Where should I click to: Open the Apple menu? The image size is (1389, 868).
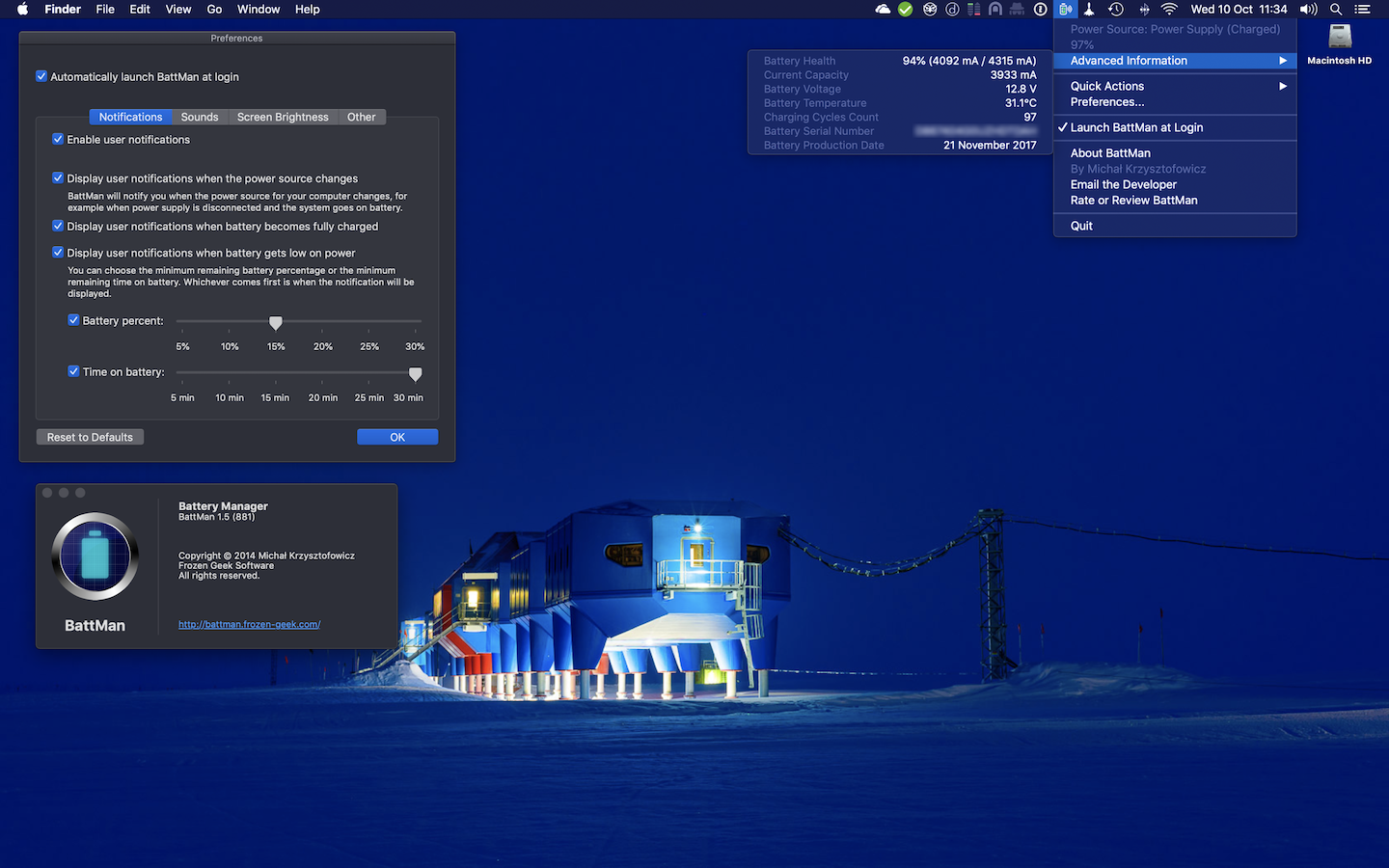(x=23, y=10)
